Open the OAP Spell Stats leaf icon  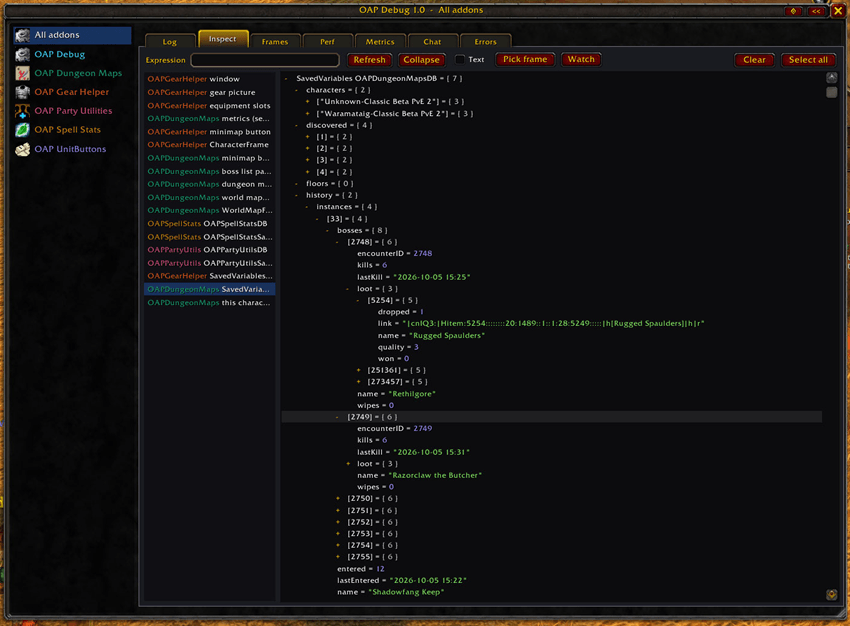pos(22,130)
